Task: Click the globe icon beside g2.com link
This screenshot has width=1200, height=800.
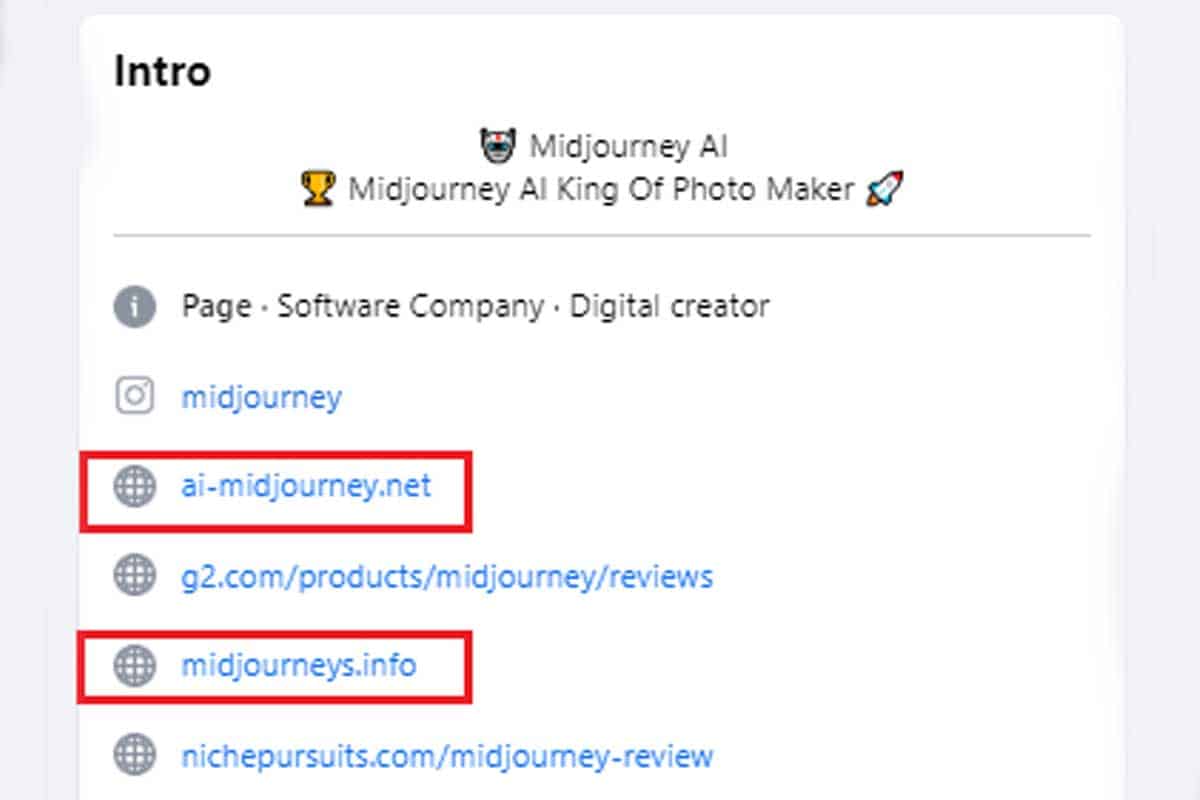Action: tap(134, 577)
